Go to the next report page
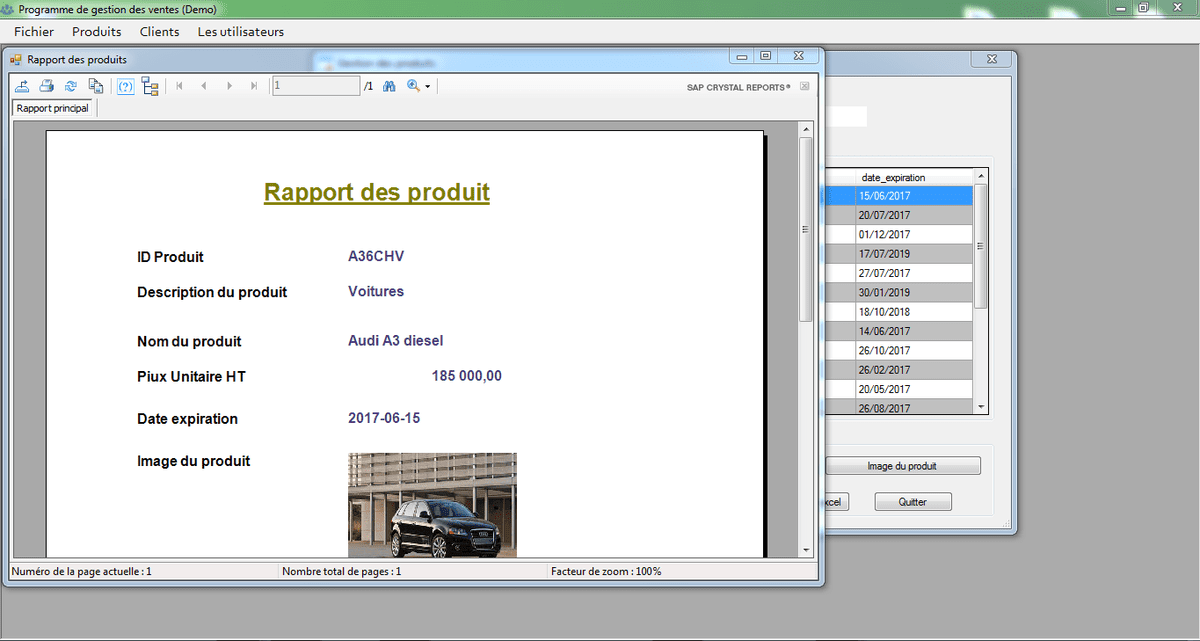 tap(230, 87)
